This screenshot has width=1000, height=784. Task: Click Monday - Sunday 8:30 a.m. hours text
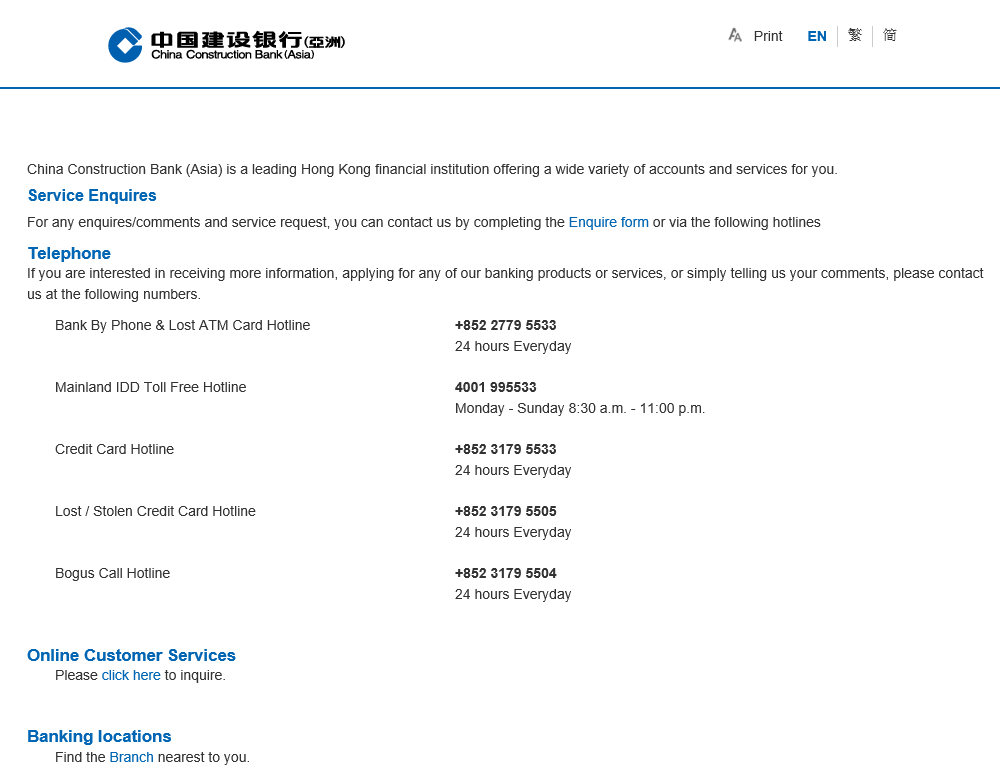(x=580, y=408)
